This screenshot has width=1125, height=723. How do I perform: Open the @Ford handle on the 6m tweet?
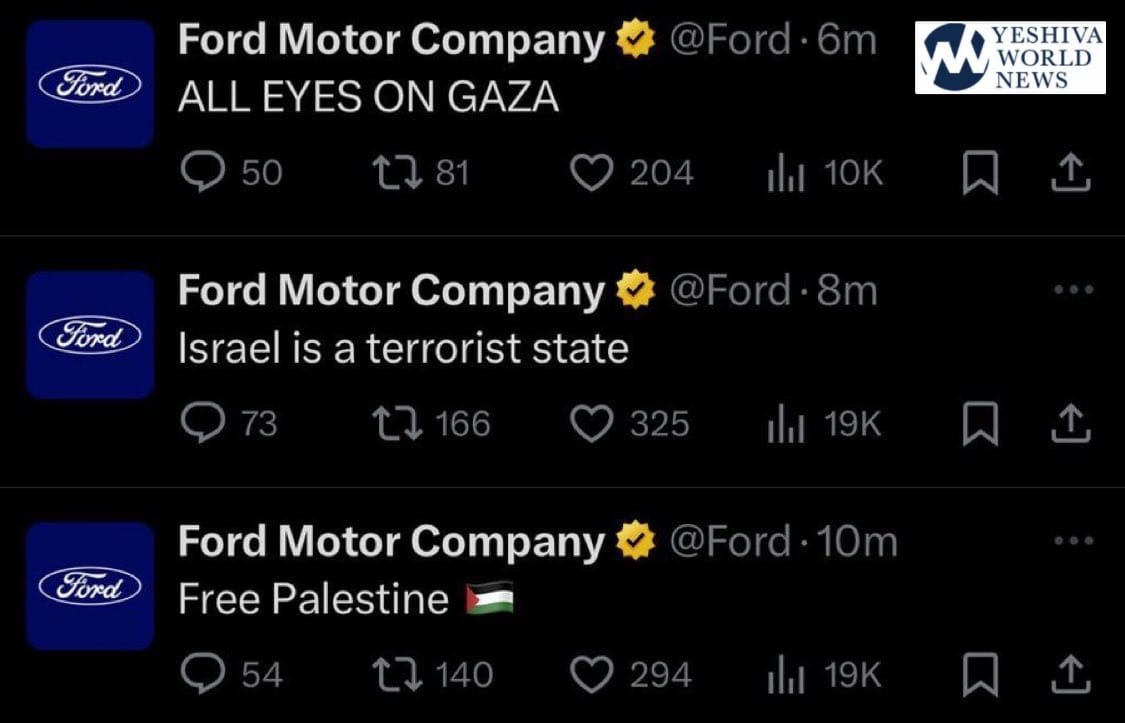[735, 41]
